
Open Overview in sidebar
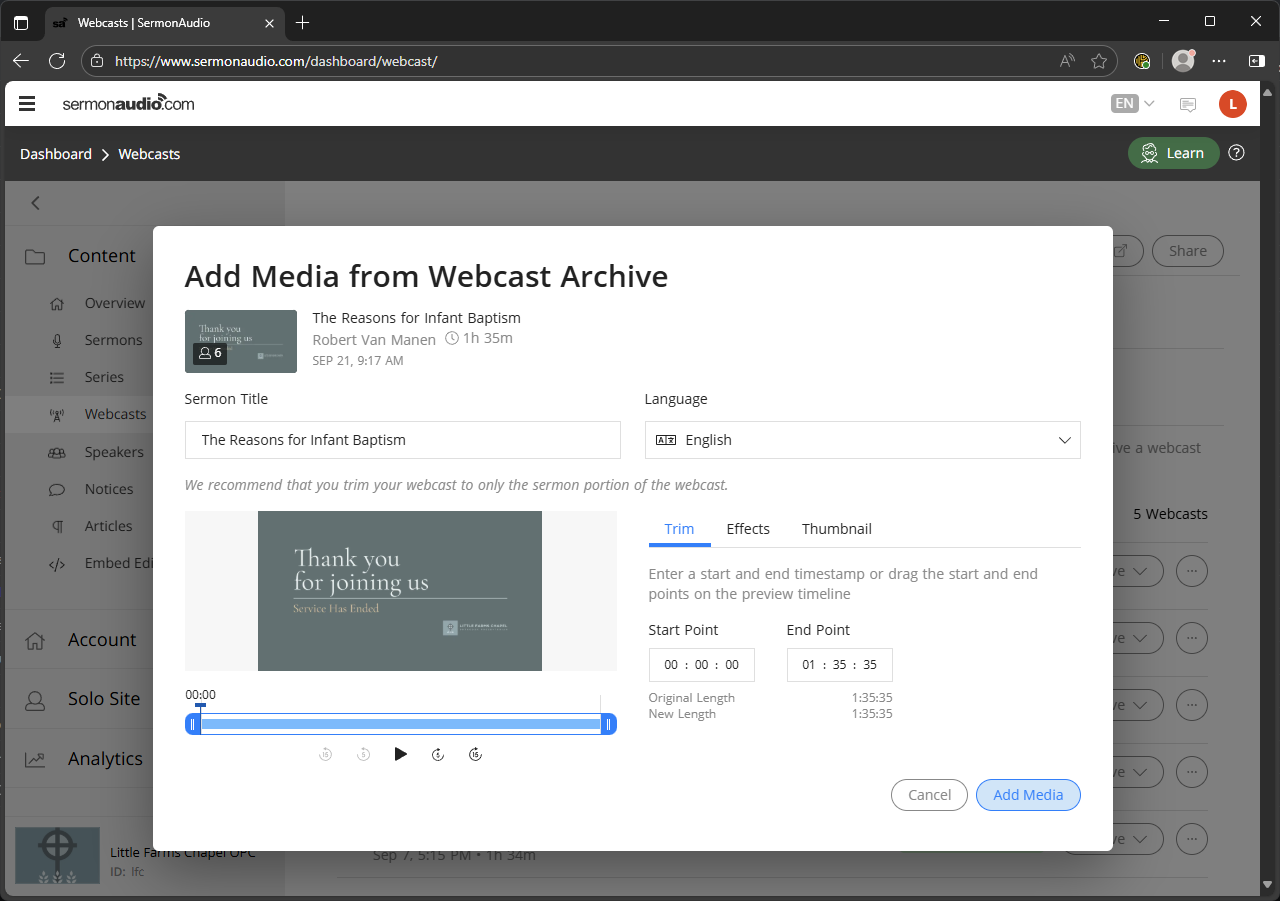click(114, 303)
